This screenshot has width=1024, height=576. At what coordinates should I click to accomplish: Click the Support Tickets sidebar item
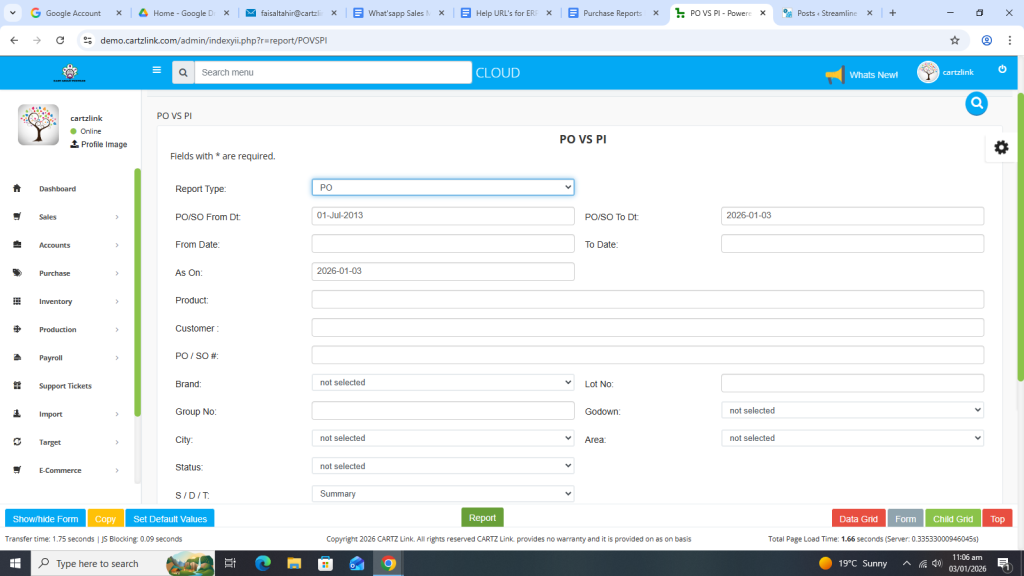click(65, 386)
